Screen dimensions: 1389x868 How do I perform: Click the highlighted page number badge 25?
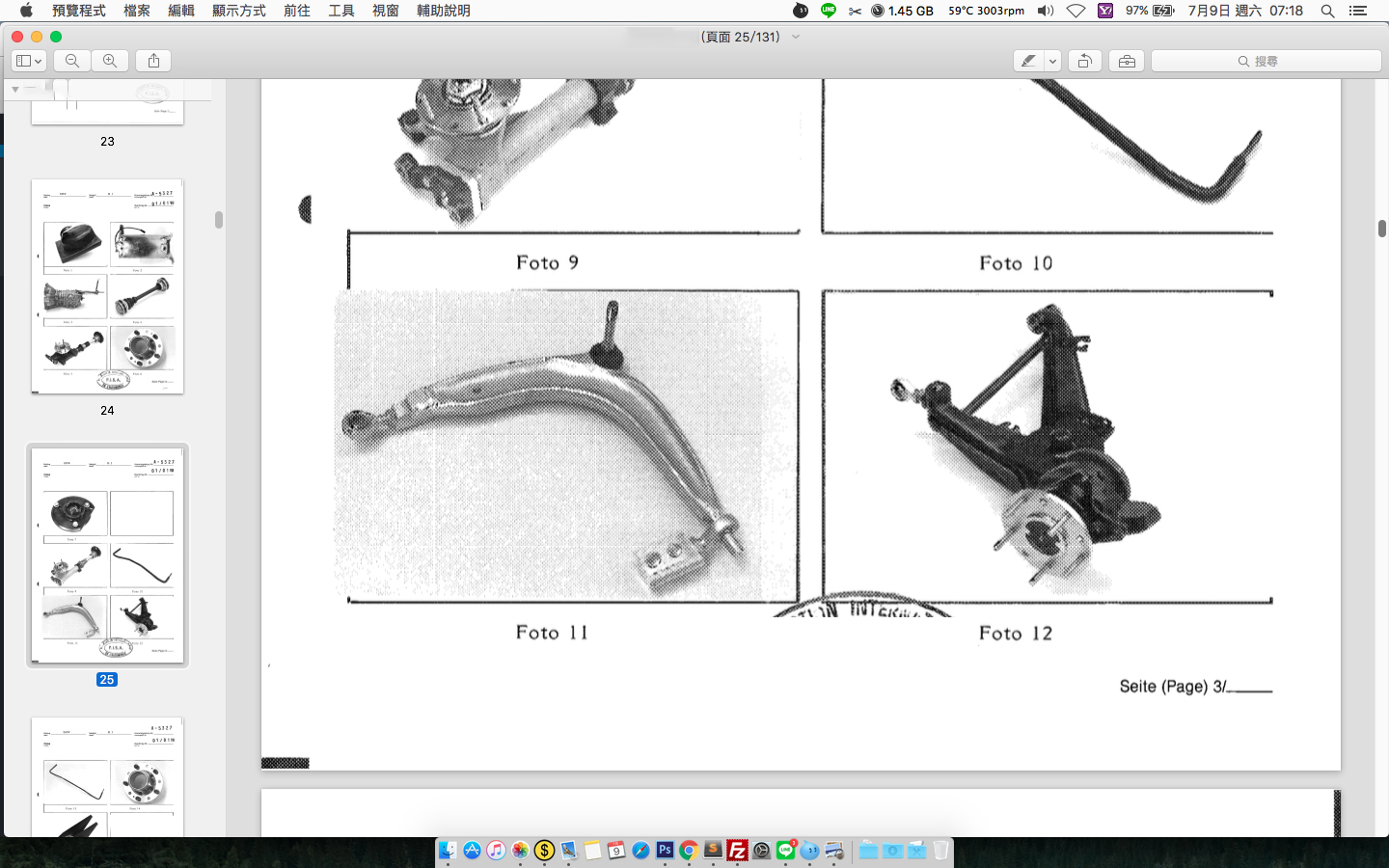click(107, 679)
